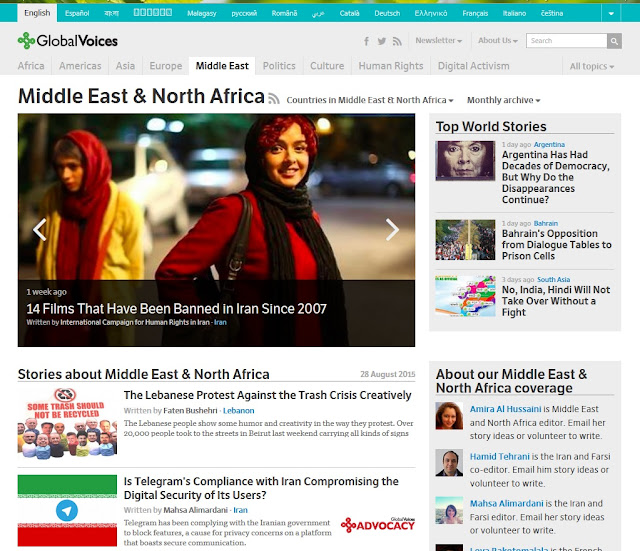Click author name Faten Bushehri
Screen dimensions: 640x551
click(190, 411)
